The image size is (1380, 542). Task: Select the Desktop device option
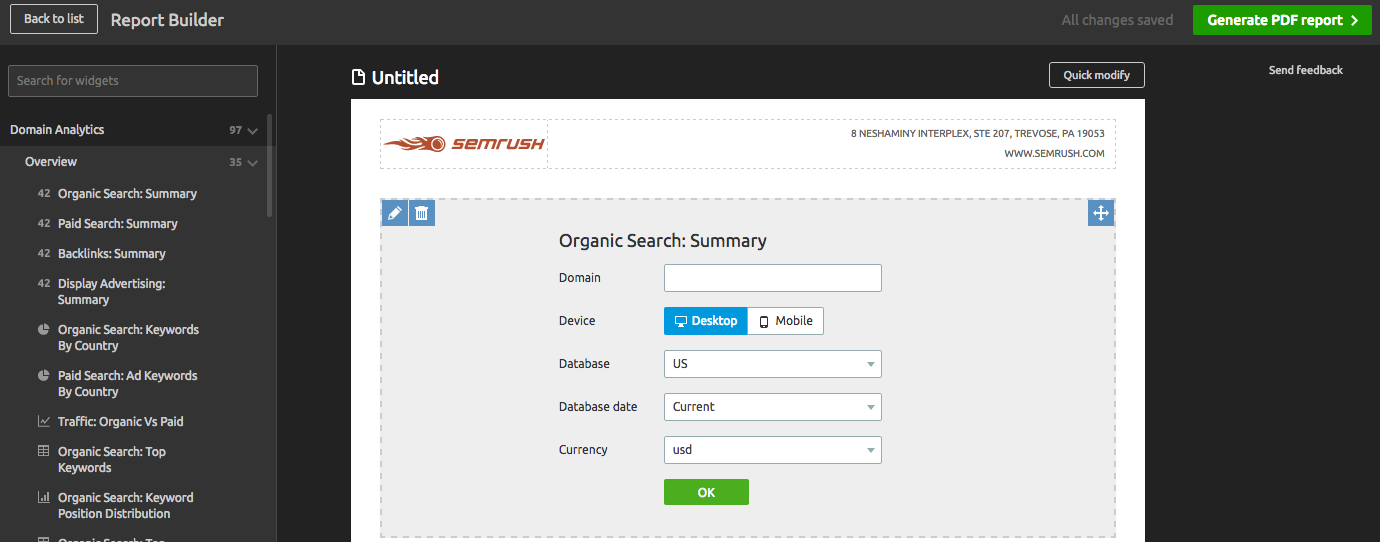pyautogui.click(x=706, y=321)
